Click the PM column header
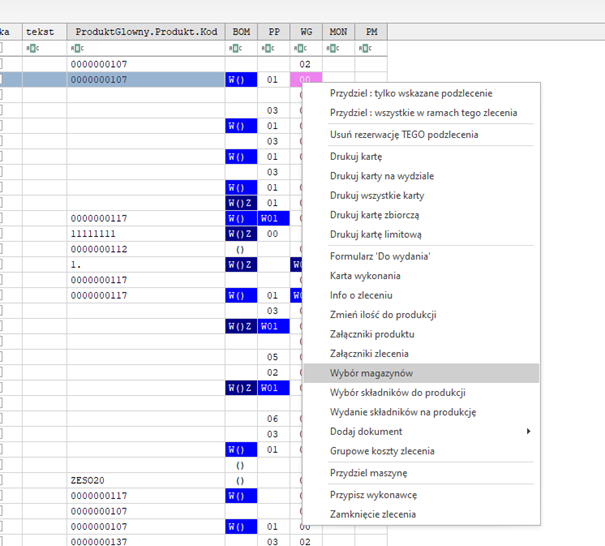This screenshot has height=546, width=605. (x=371, y=32)
